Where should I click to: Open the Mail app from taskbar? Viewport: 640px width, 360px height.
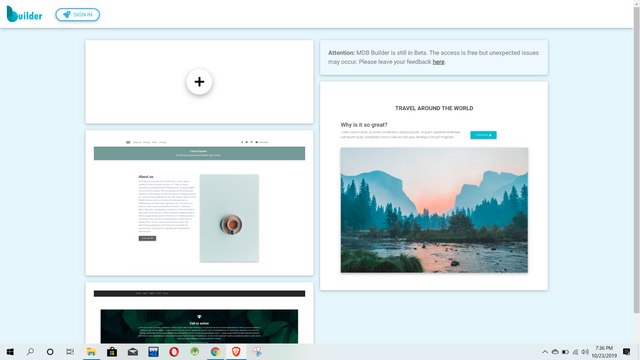[x=133, y=352]
